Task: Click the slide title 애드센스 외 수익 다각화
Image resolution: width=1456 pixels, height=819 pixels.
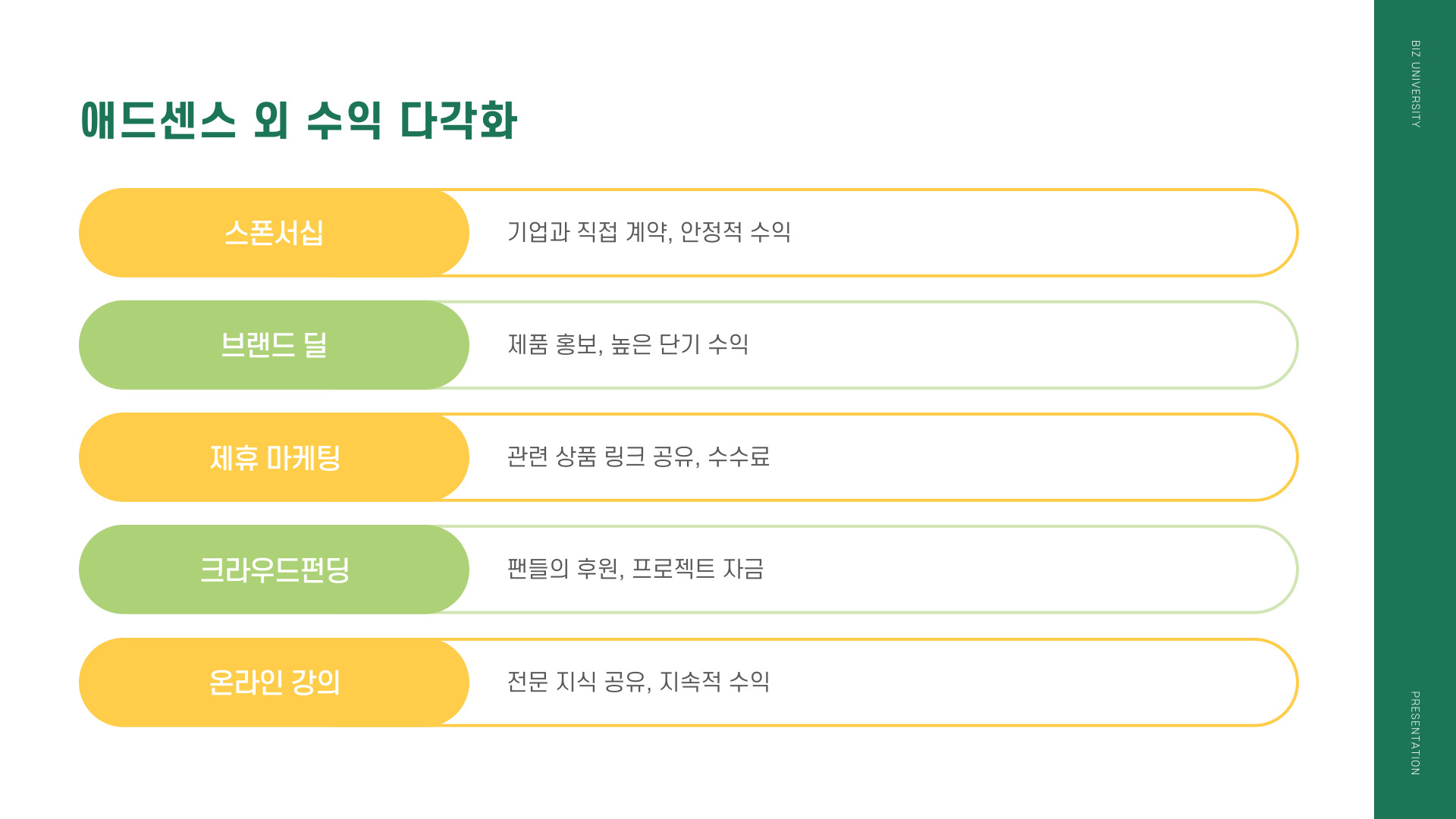Action: coord(299,120)
